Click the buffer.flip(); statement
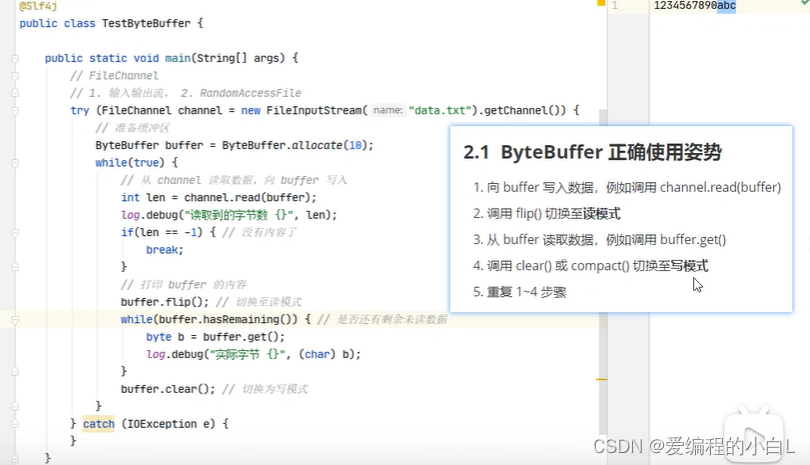Viewport: 810px width, 465px height. coord(165,302)
